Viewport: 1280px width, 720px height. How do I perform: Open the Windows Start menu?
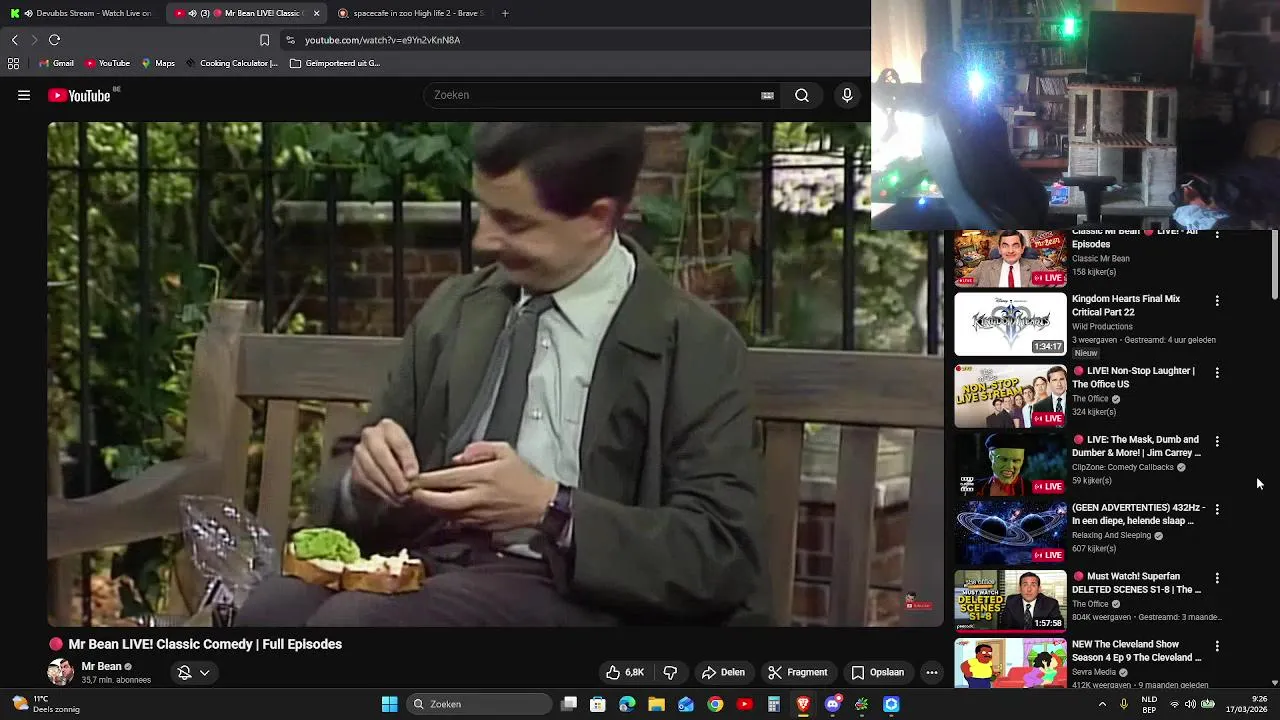click(x=389, y=704)
